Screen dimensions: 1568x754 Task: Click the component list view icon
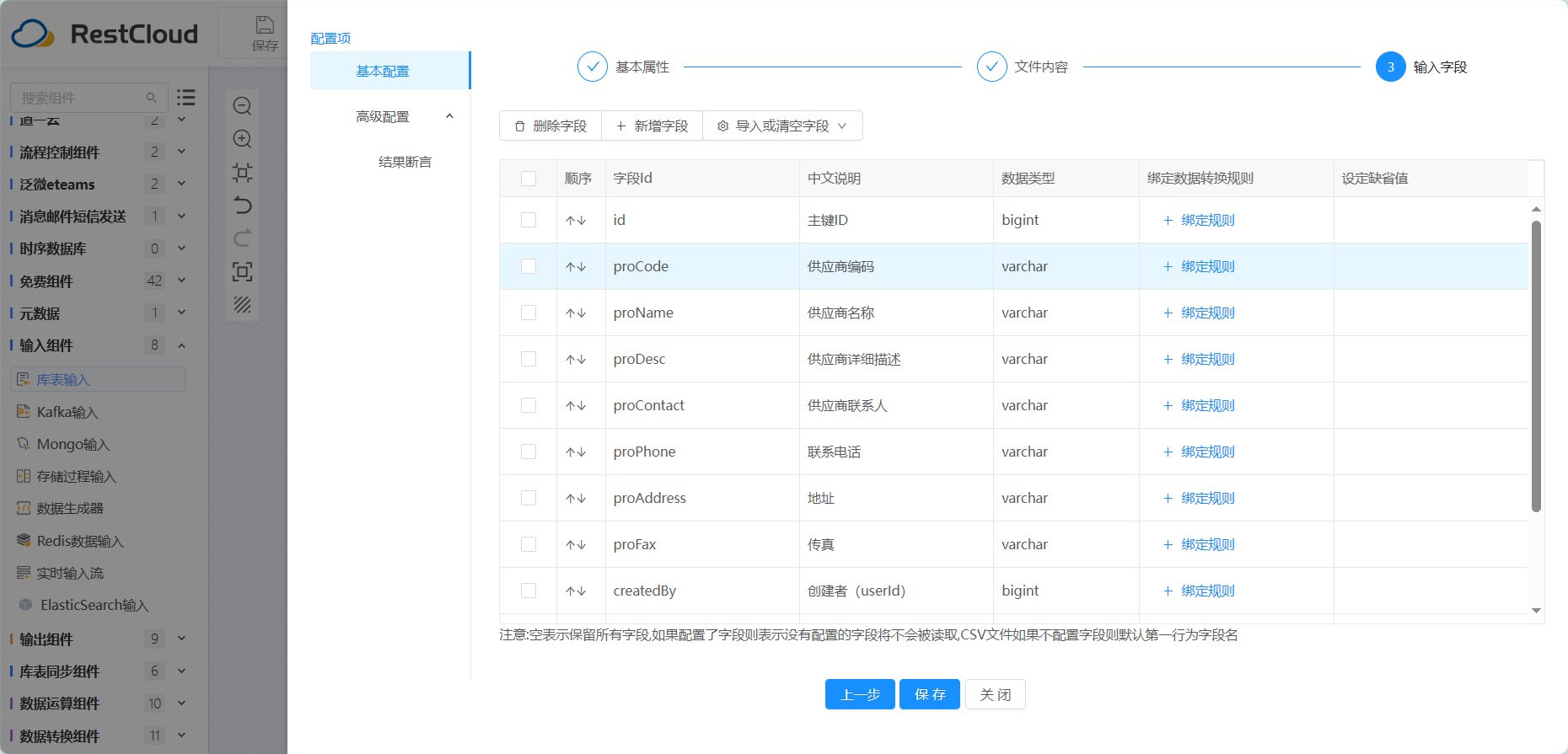coord(186,98)
